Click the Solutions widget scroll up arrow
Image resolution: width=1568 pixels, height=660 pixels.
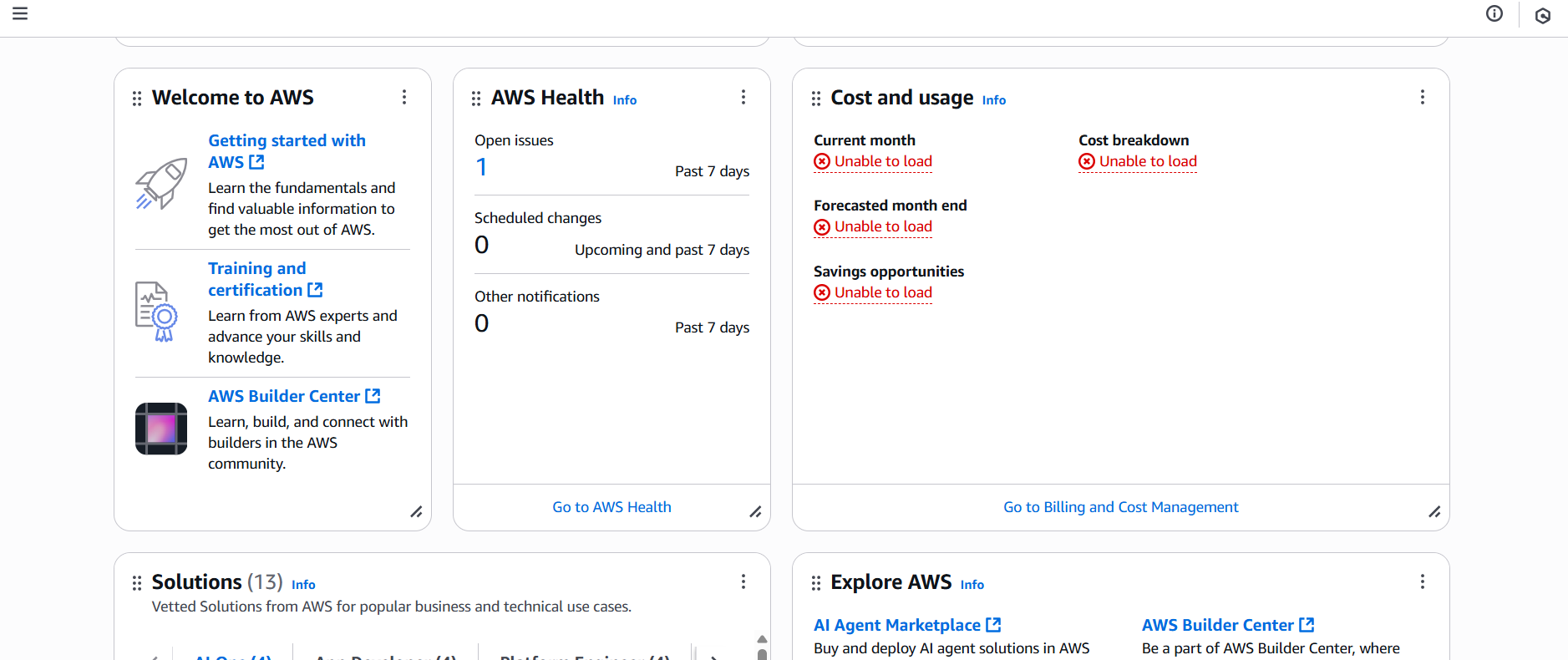(762, 639)
